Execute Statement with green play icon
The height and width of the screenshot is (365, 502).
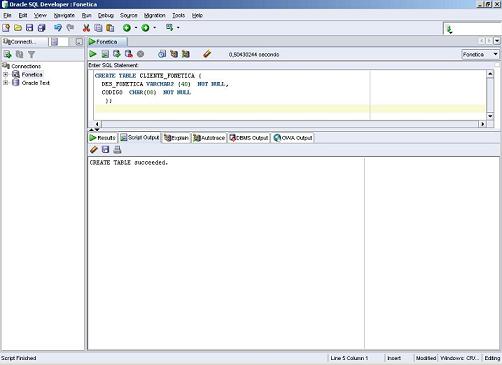pos(93,54)
